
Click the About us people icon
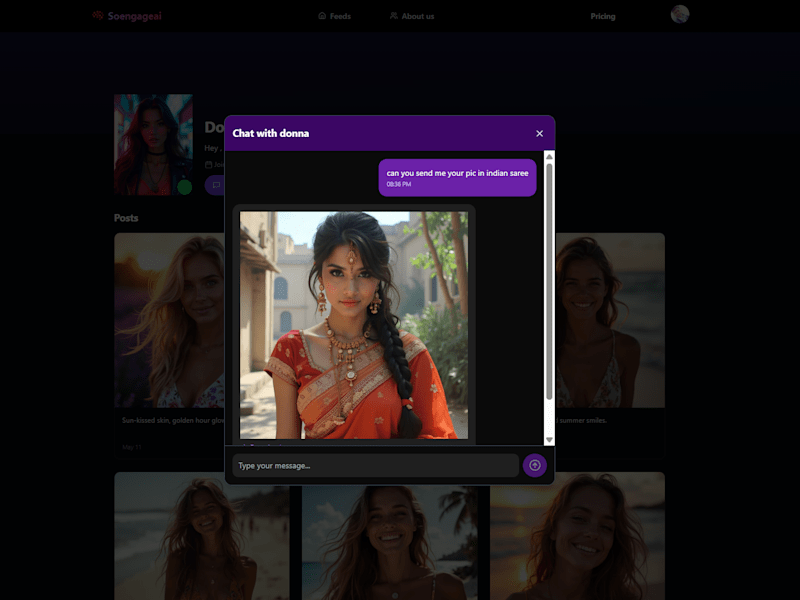pos(393,16)
